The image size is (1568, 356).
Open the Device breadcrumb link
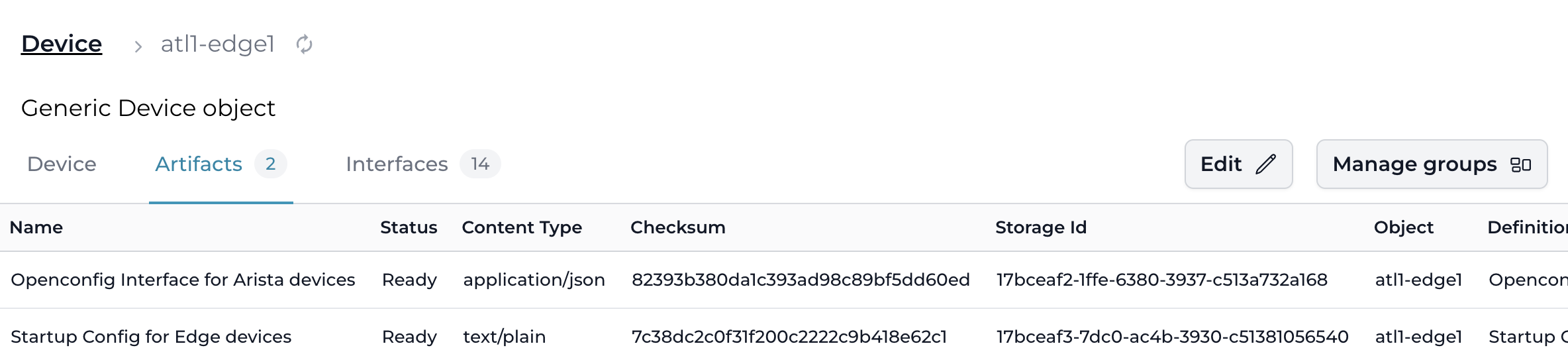[x=62, y=44]
